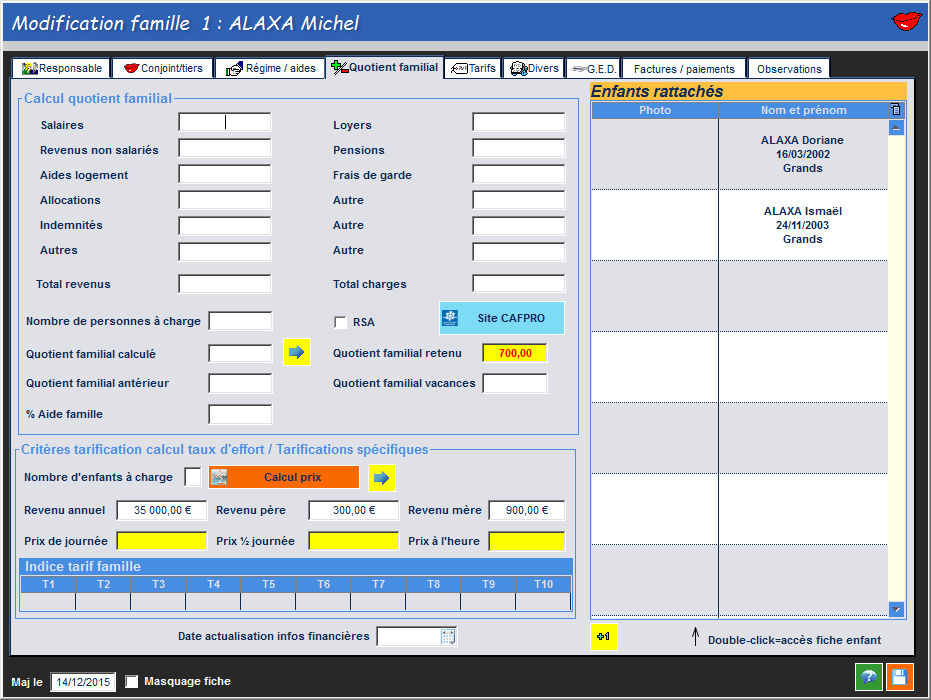Click blue arrow beside Quotient familial calculé
This screenshot has width=931, height=700.
(297, 352)
